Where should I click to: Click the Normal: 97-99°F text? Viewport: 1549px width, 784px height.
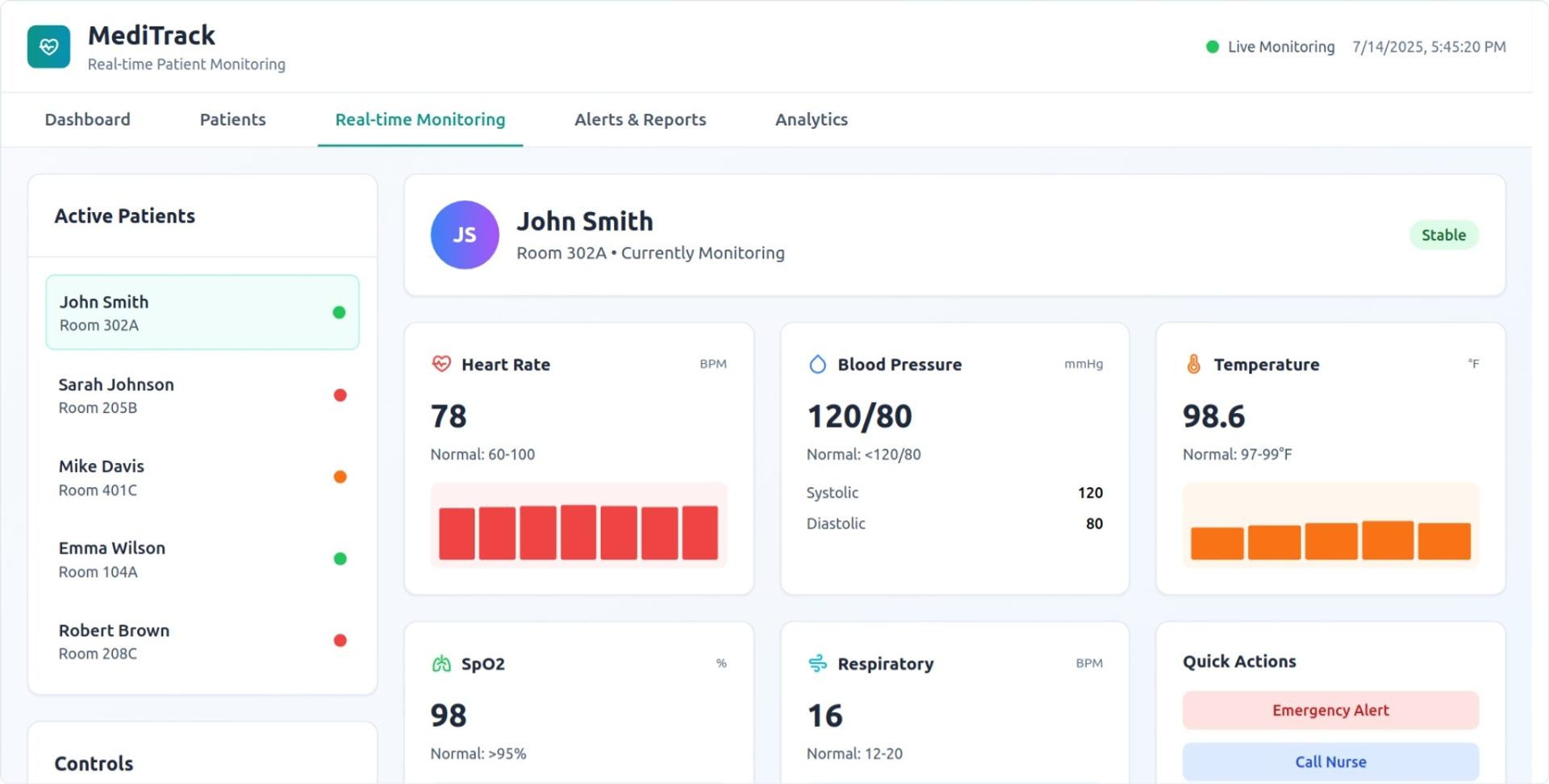point(1237,454)
